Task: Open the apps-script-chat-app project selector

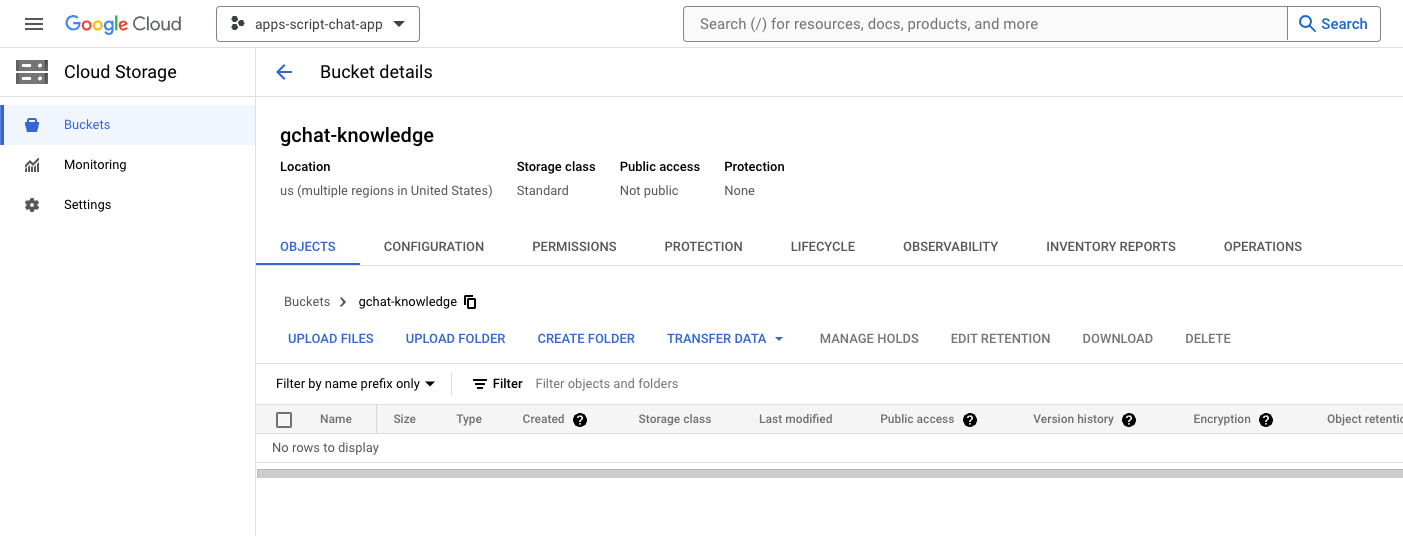Action: pyautogui.click(x=318, y=24)
